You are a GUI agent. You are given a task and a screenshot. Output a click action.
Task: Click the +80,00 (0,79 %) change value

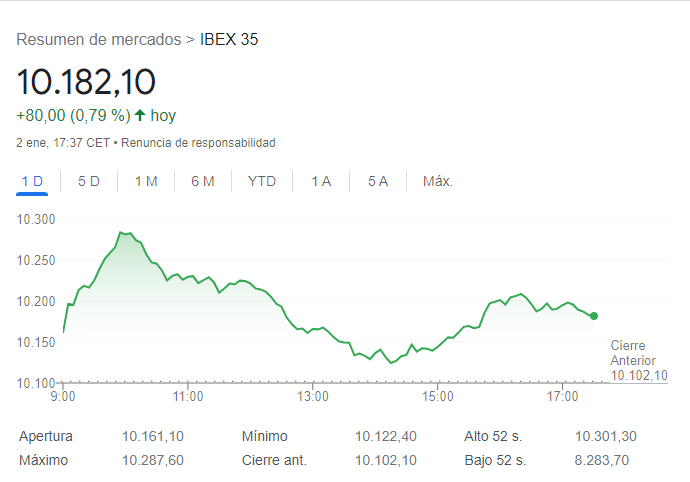pos(73,116)
